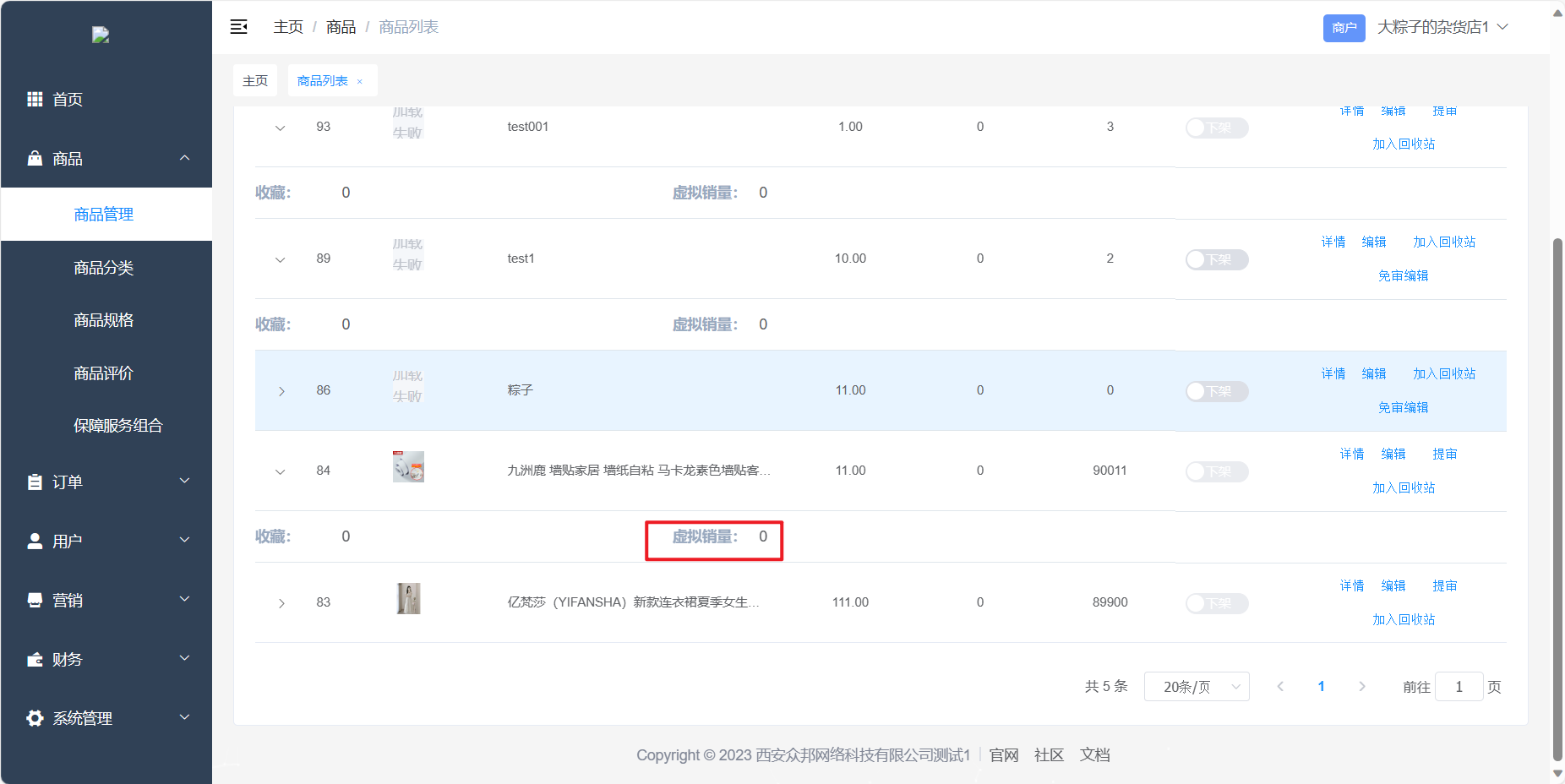1565x784 pixels.
Task: Open 保障服务组合 in the sidebar
Action: click(x=106, y=425)
